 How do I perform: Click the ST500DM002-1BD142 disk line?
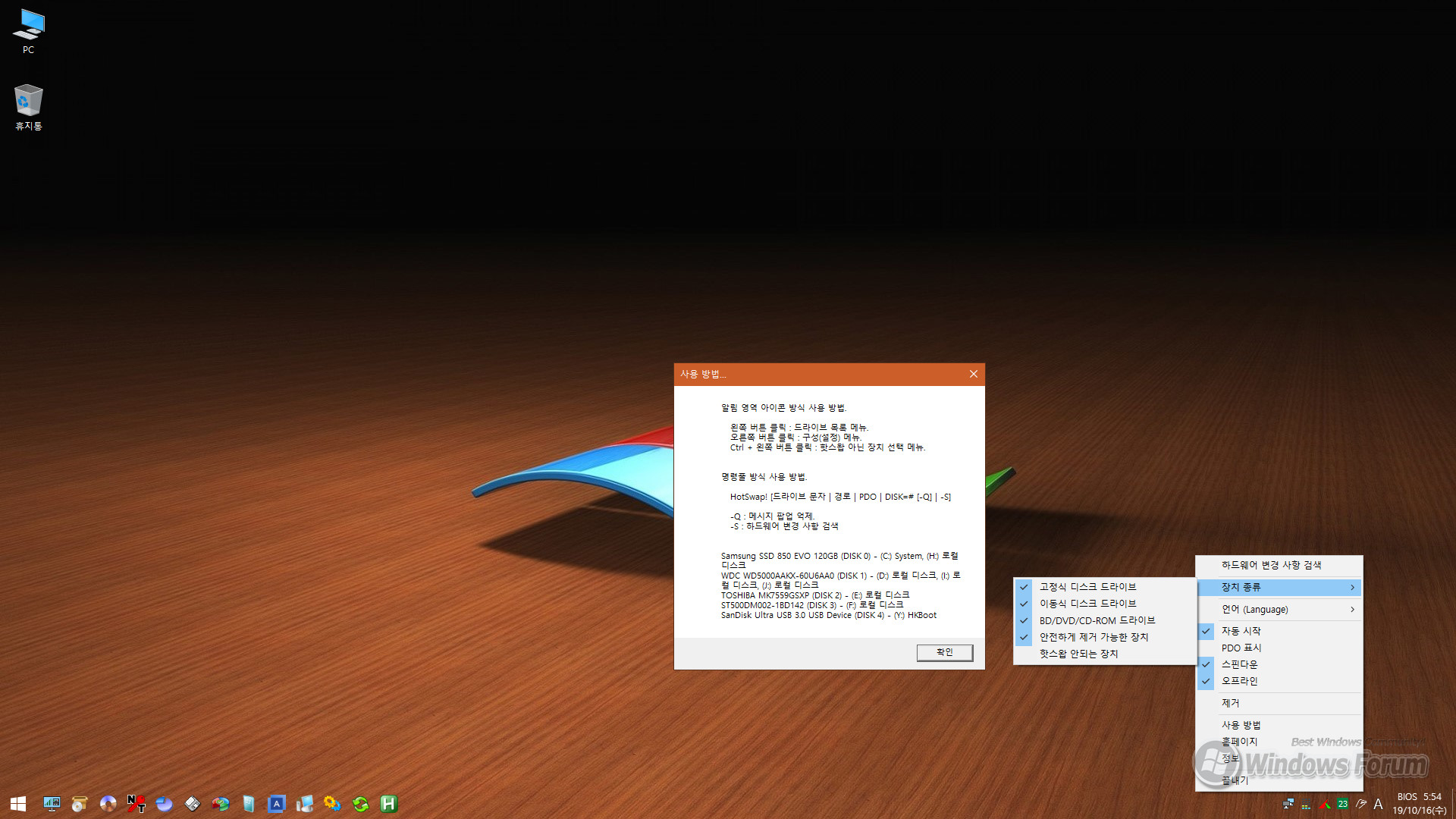click(x=812, y=605)
